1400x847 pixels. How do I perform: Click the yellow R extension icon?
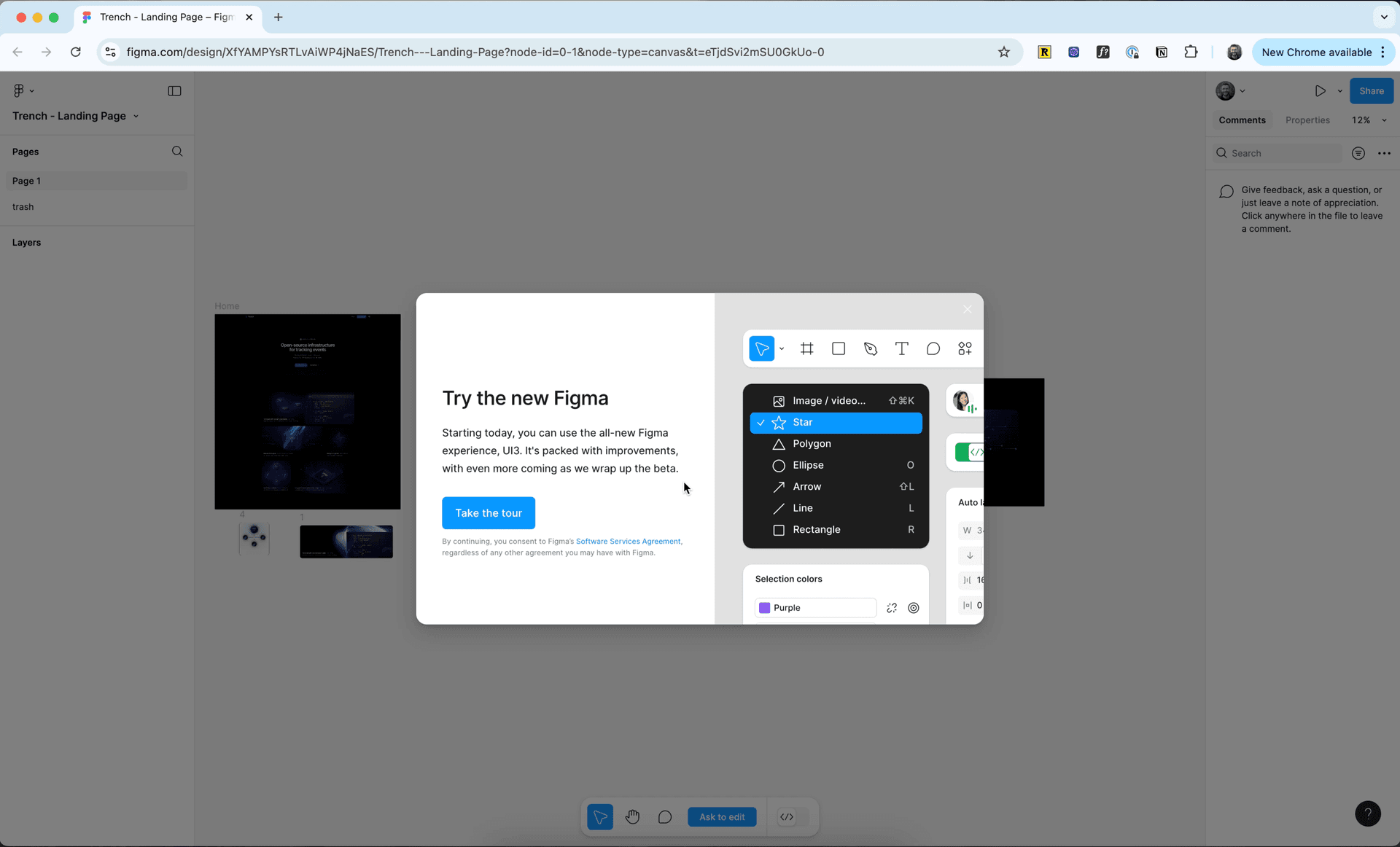[x=1044, y=52]
